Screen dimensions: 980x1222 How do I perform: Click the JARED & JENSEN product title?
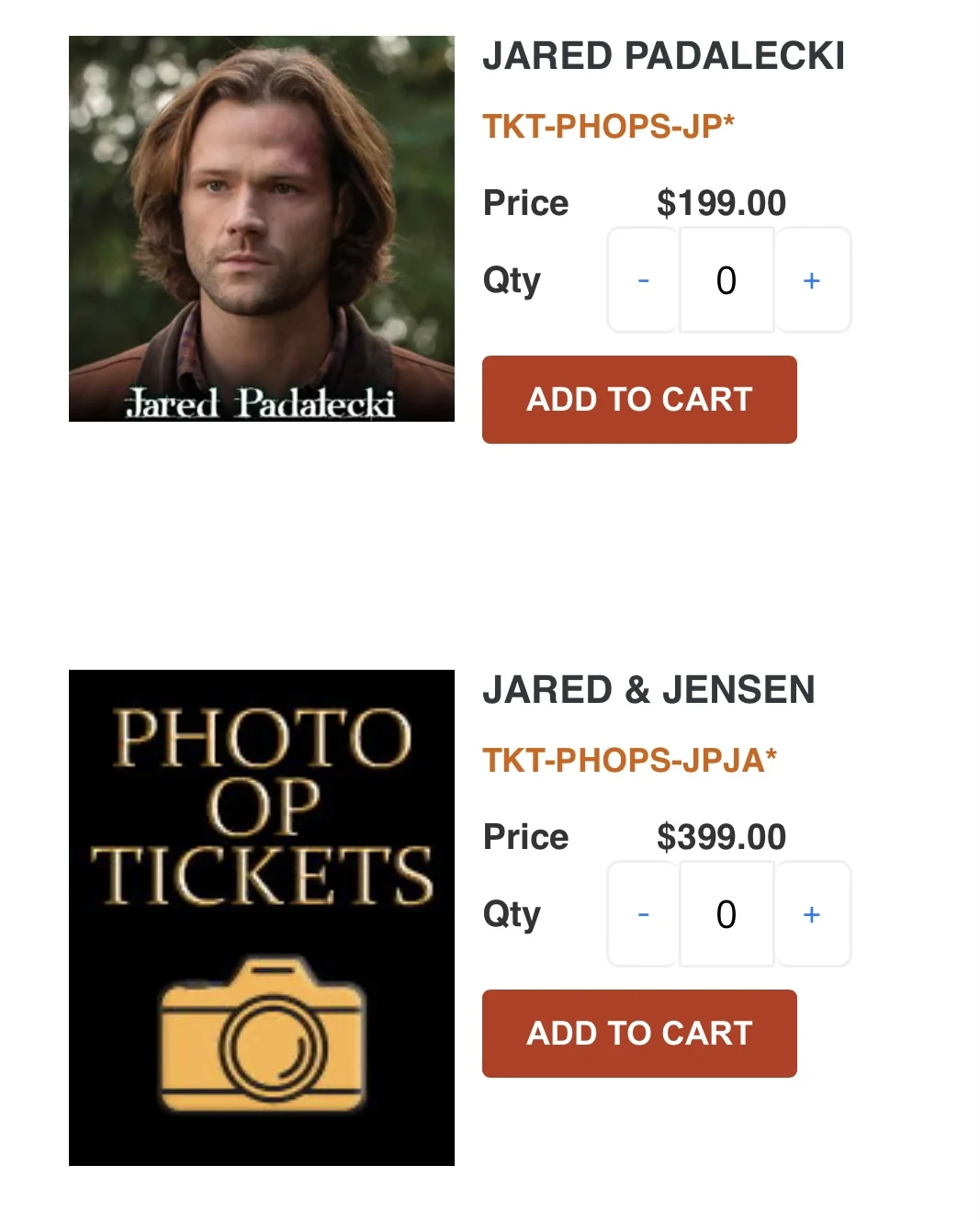(x=648, y=690)
